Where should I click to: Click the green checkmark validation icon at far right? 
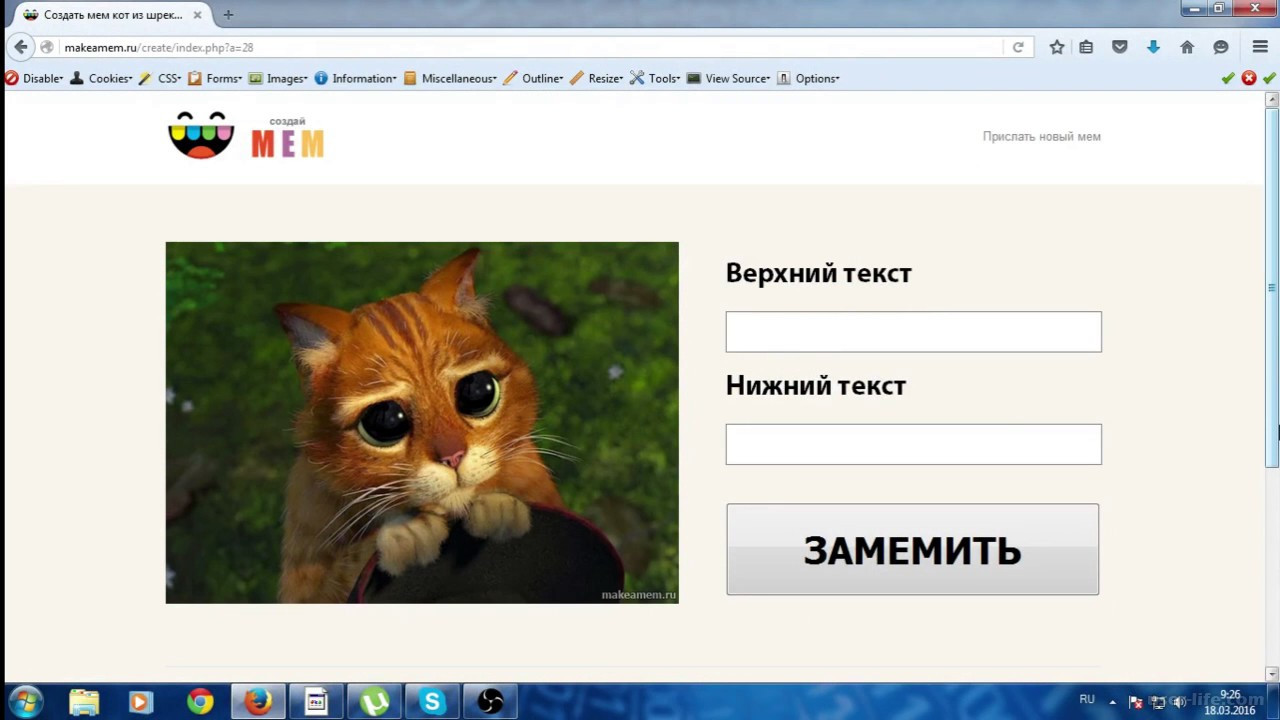(1269, 78)
